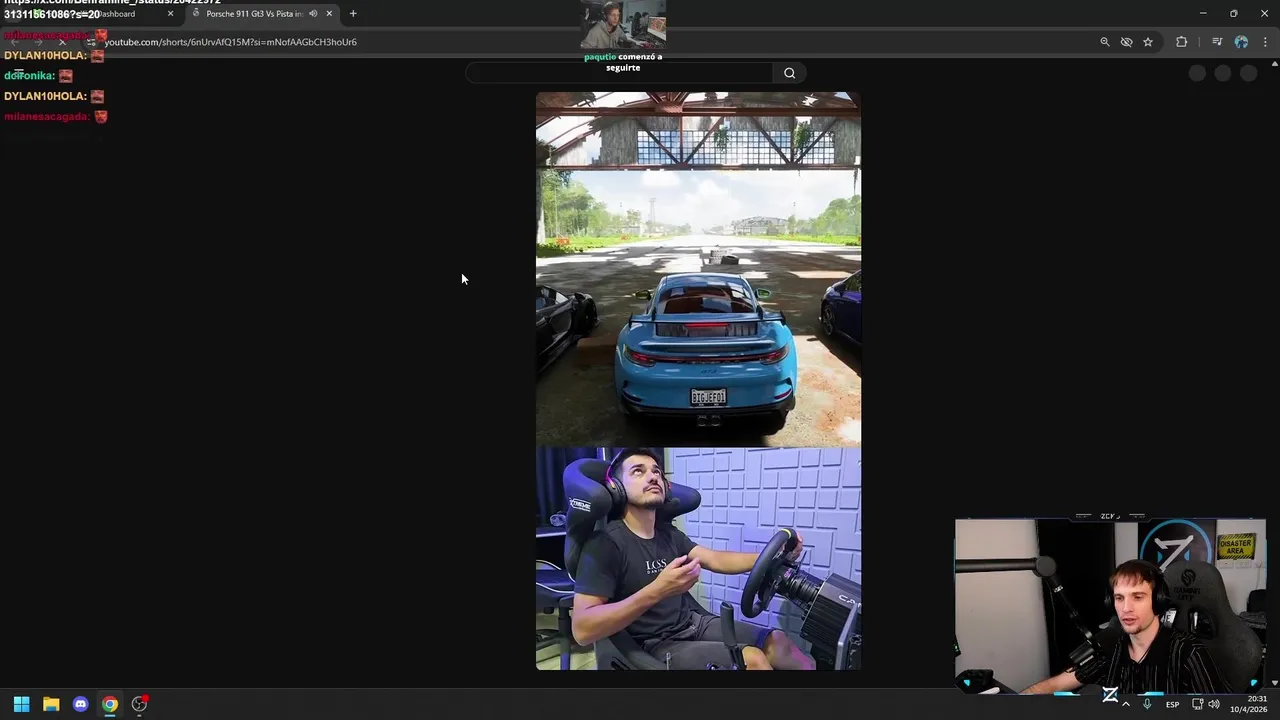Click the webcam overlay of the streamer
Viewport: 1280px width, 720px height.
pyautogui.click(x=1110, y=606)
